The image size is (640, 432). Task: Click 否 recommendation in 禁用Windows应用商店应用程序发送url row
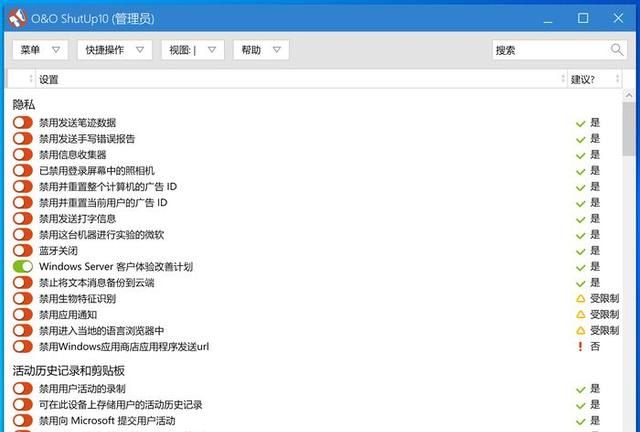tap(595, 347)
